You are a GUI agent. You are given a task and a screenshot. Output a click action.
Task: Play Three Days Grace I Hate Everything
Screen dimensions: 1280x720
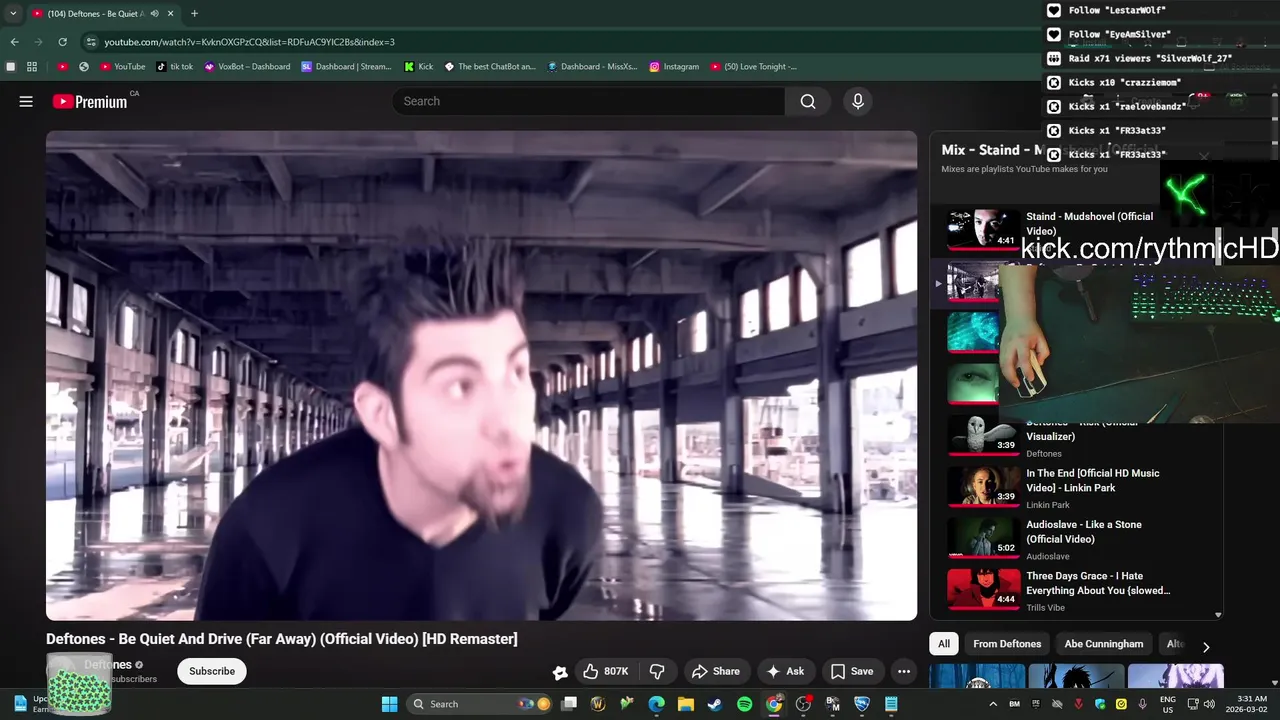[1076, 591]
